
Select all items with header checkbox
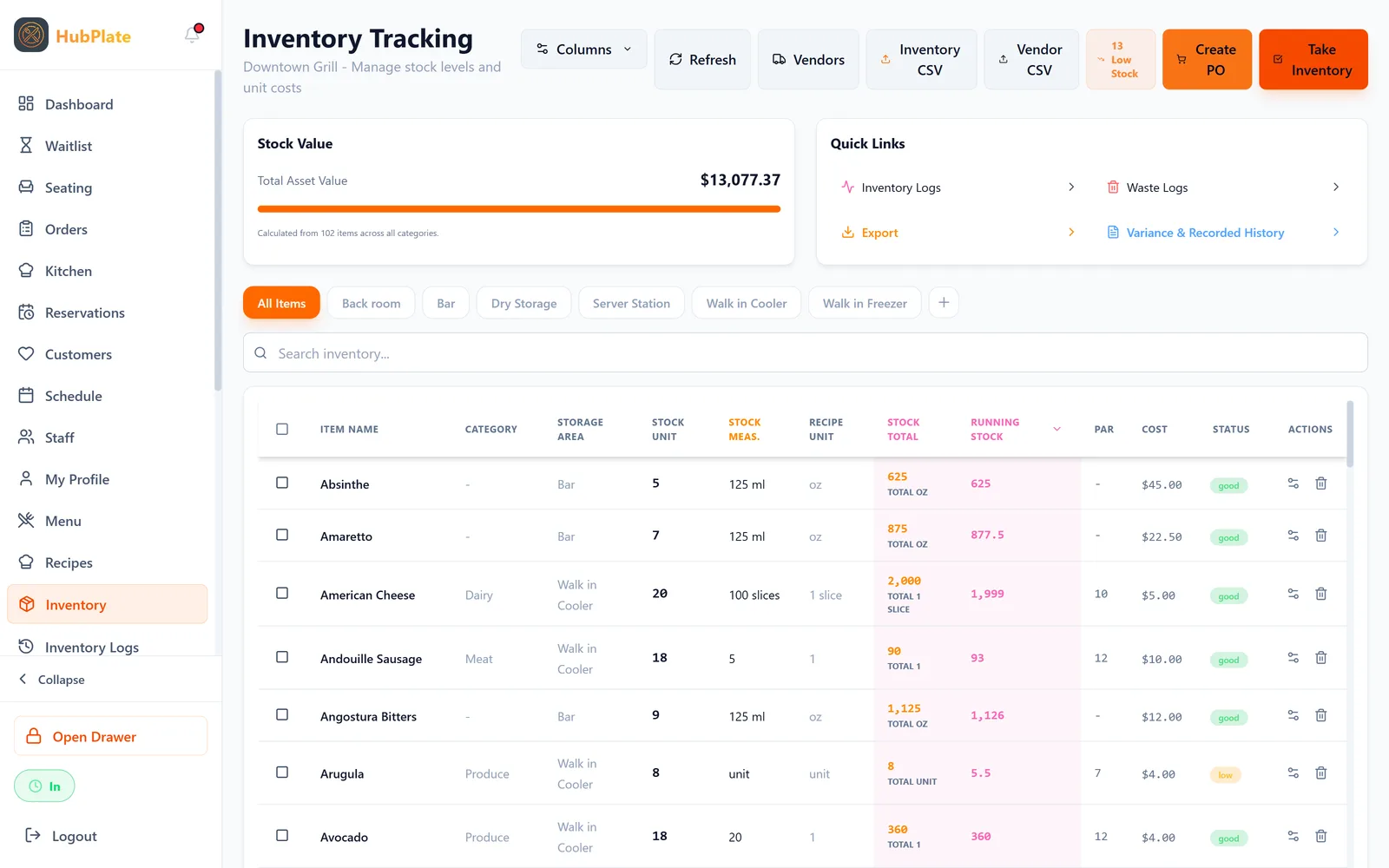(282, 429)
